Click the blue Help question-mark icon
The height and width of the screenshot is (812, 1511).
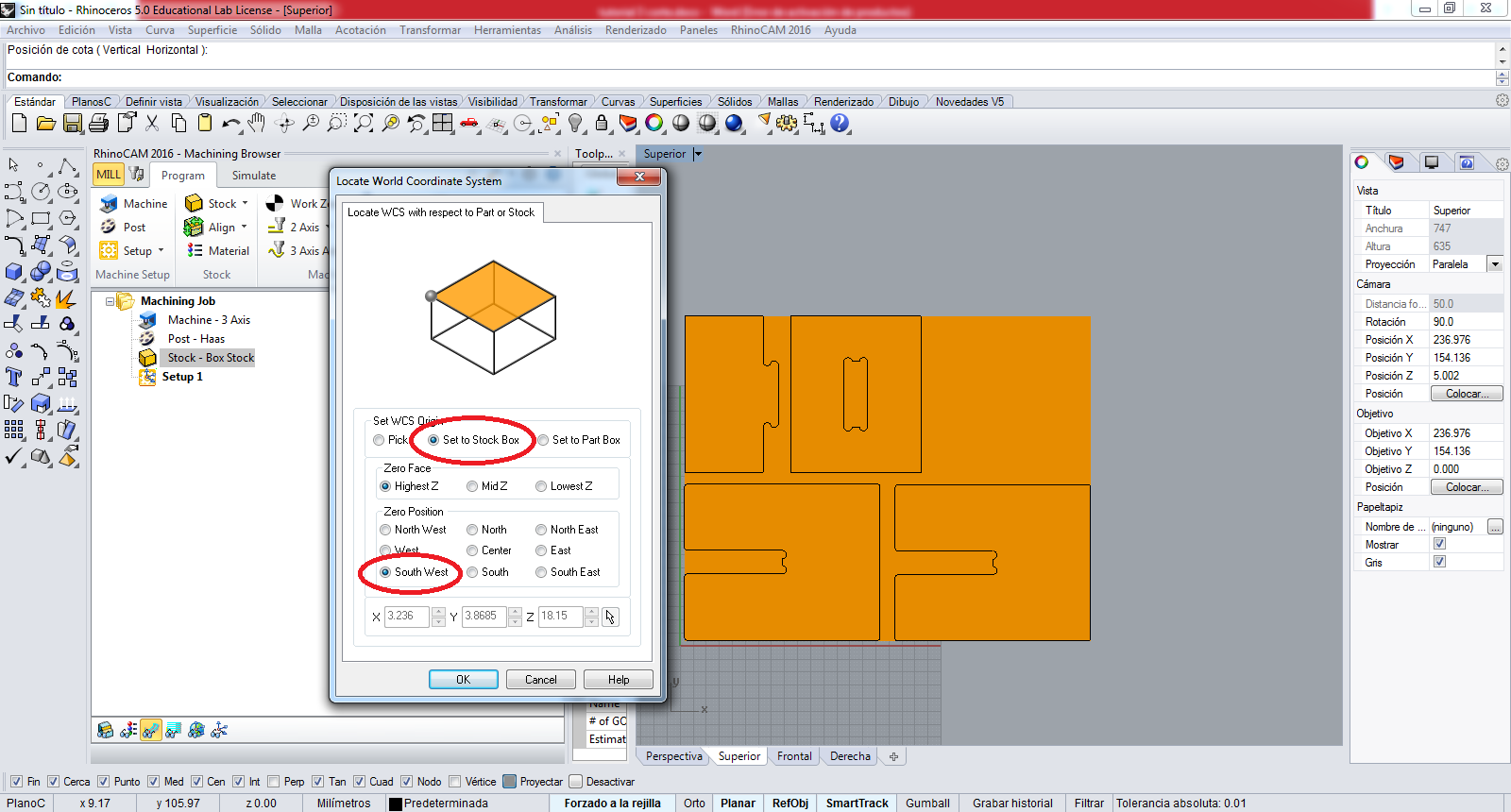(x=840, y=123)
